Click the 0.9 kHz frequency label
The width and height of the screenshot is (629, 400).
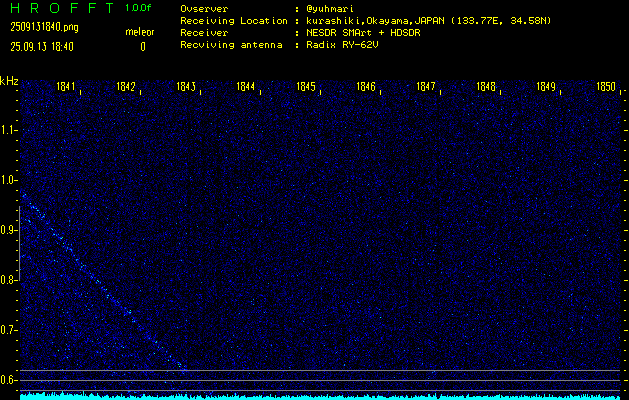pyautogui.click(x=6, y=230)
